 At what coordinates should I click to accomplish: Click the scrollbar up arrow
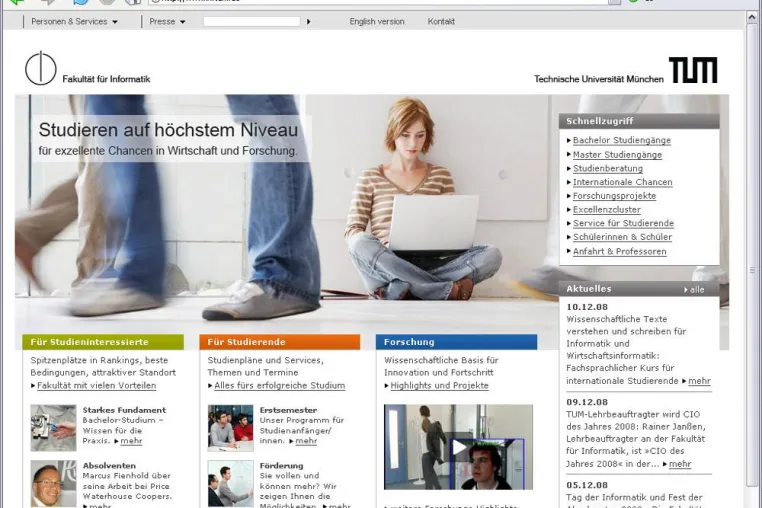(x=752, y=18)
